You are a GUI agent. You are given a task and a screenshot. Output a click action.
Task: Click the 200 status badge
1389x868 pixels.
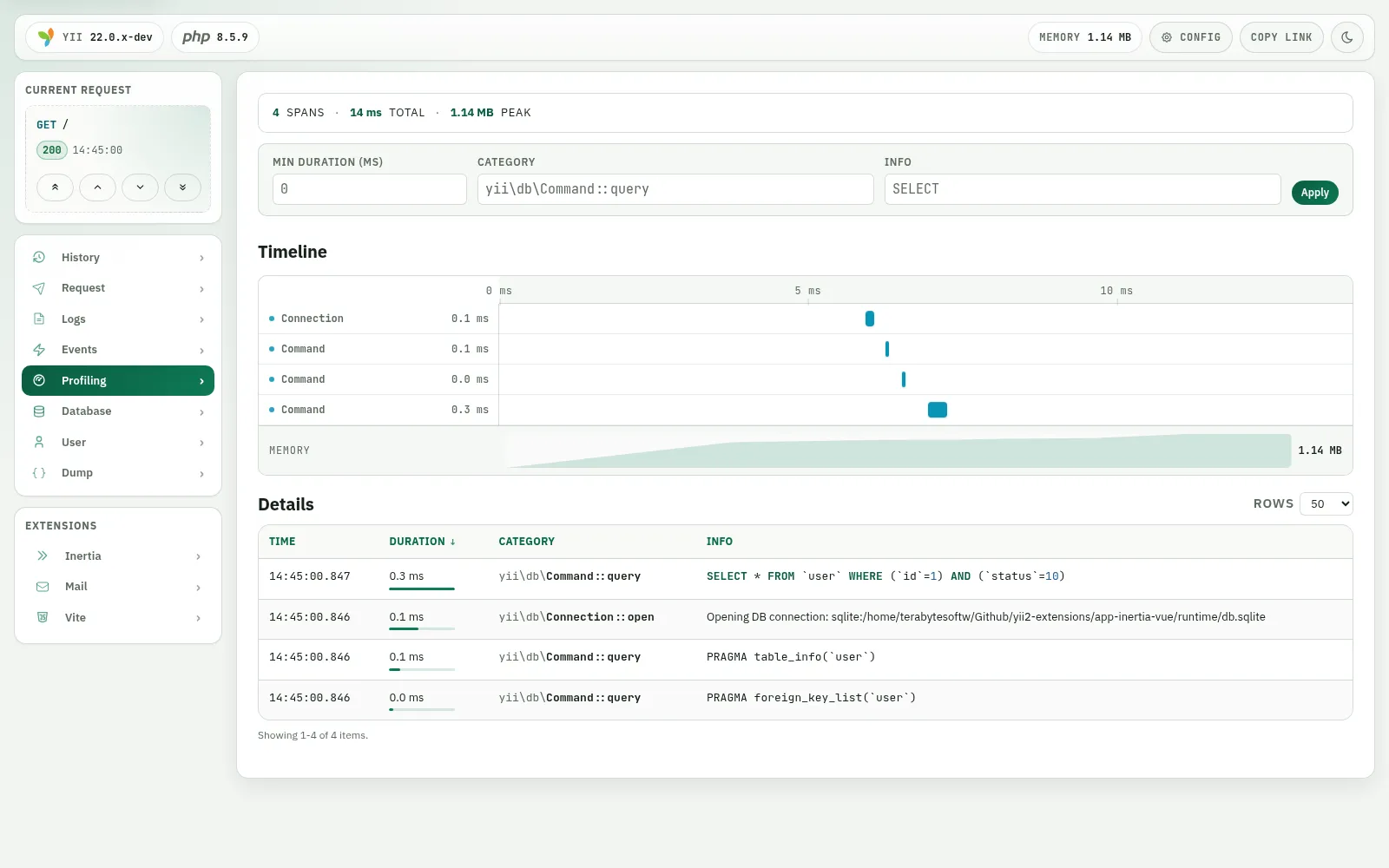coord(52,150)
